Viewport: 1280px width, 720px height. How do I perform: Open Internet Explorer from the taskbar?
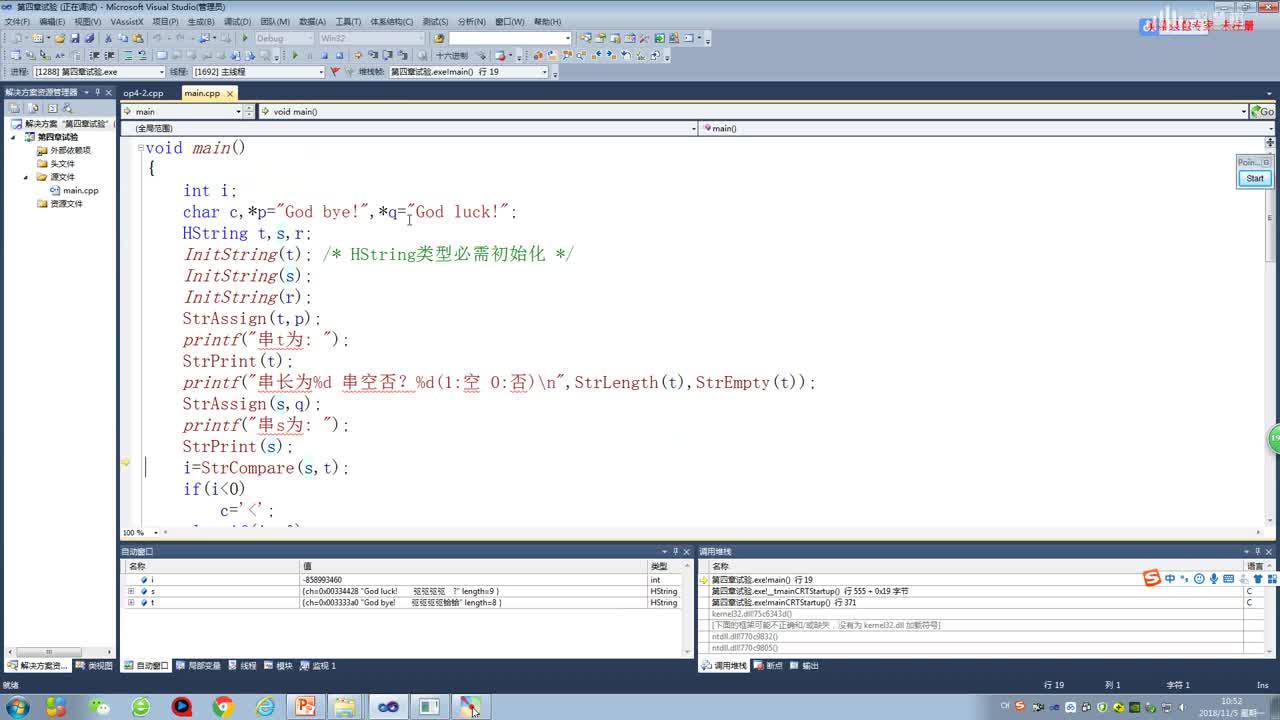265,707
